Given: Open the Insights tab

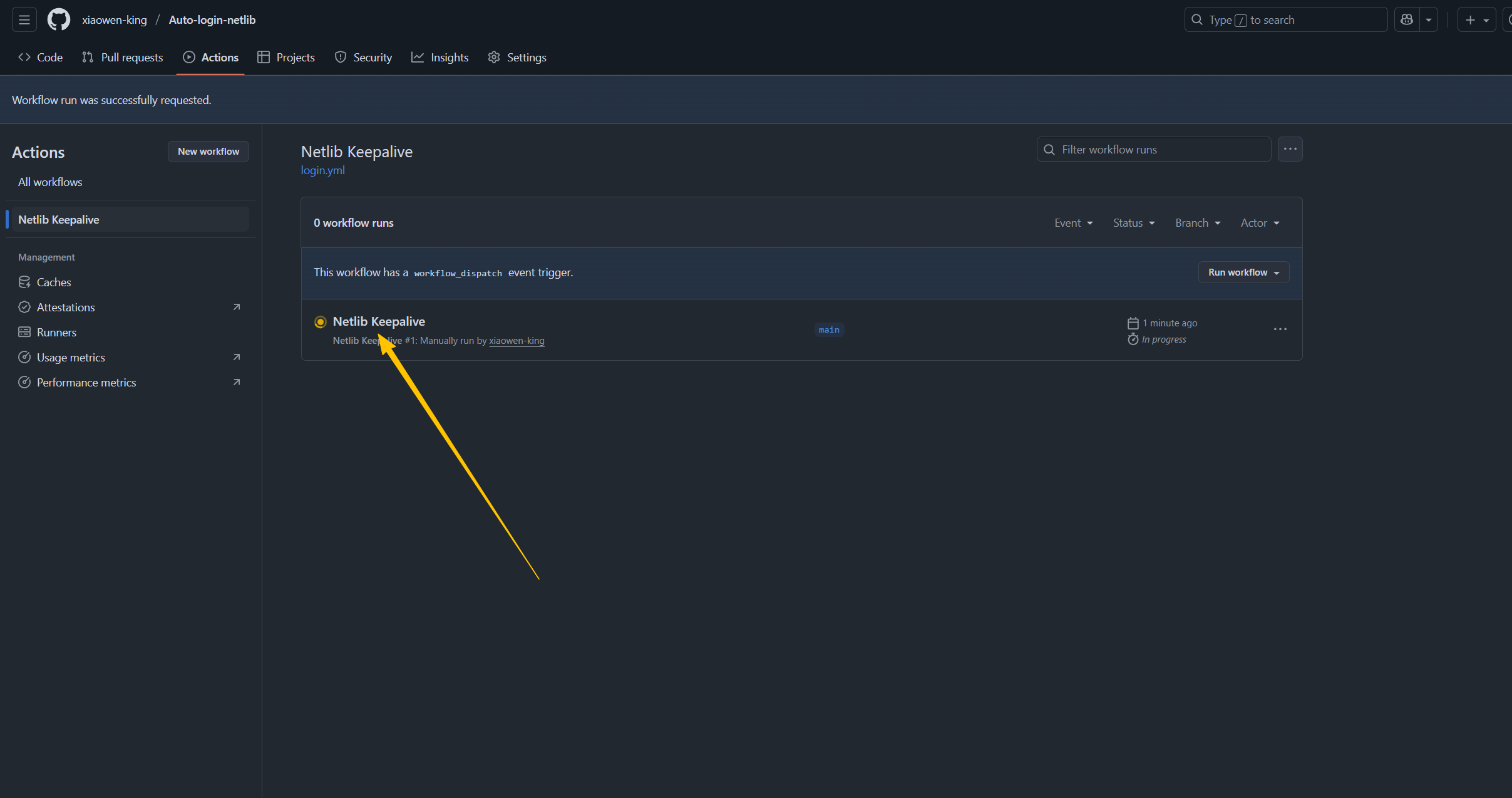Looking at the screenshot, I should click(440, 58).
